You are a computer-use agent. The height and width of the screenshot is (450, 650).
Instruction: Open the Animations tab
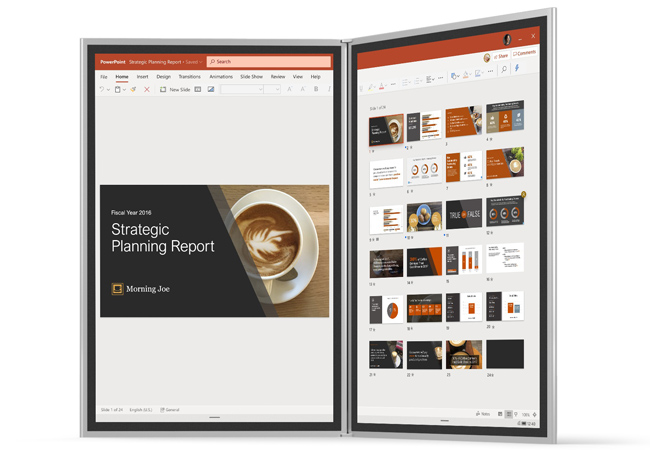tap(221, 77)
